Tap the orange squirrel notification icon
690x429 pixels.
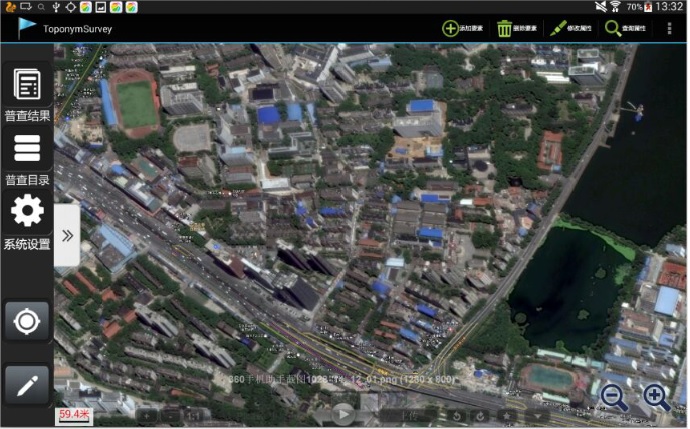[x=11, y=7]
